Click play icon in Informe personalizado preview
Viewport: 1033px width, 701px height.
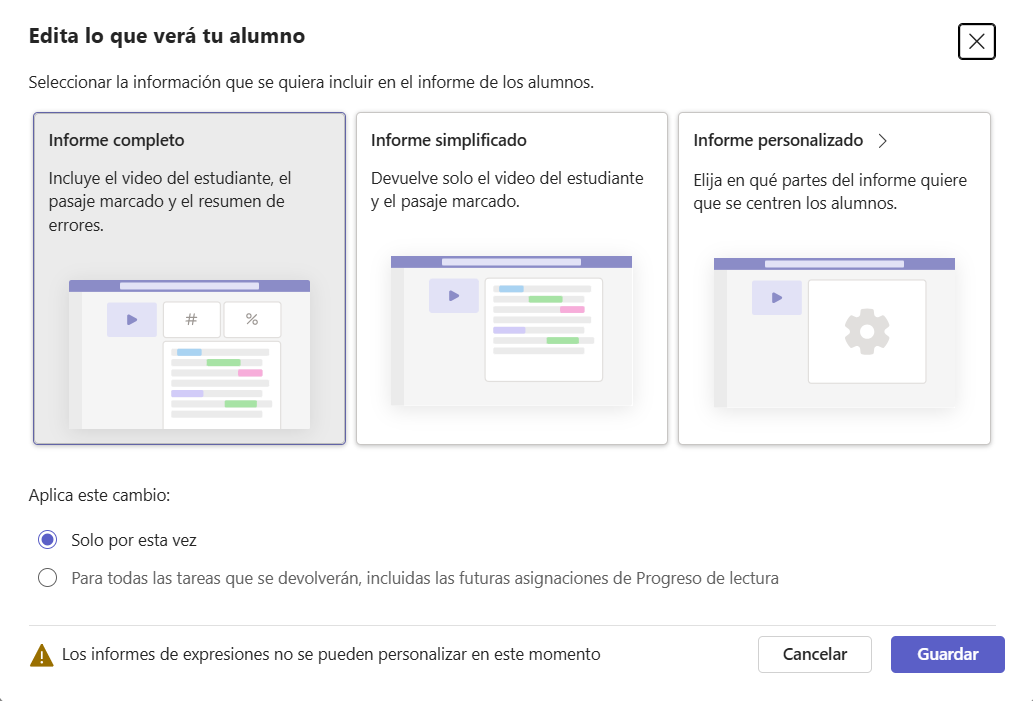(777, 298)
